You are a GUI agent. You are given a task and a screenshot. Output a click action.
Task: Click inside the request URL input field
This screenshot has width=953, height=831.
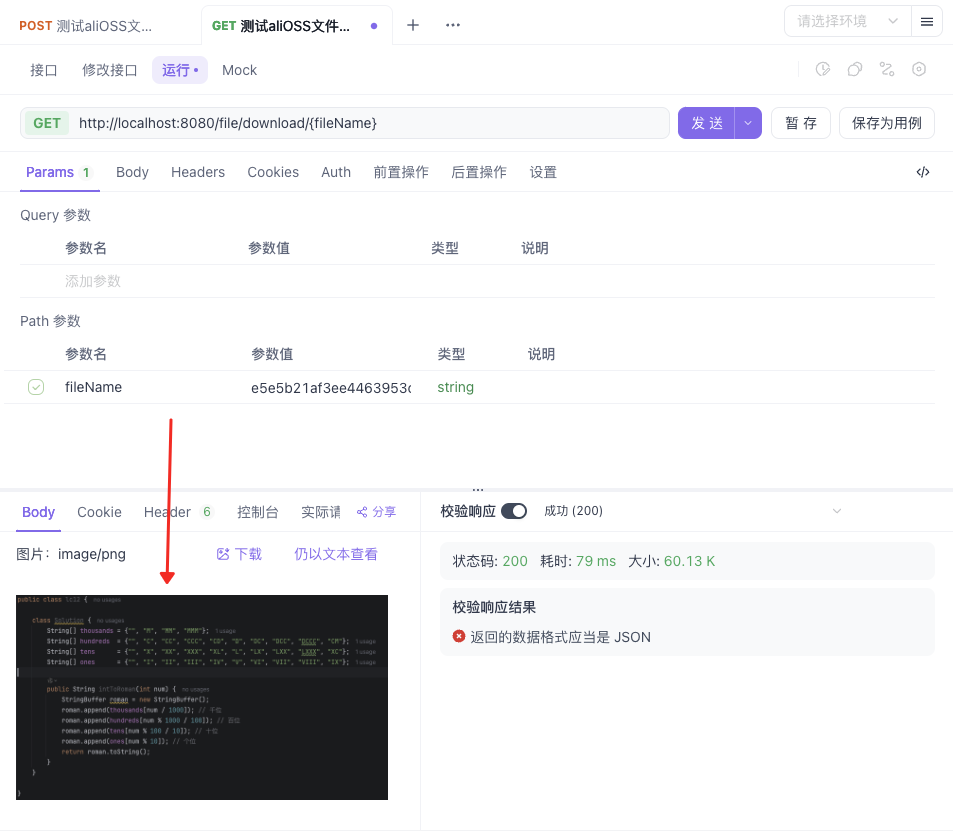tap(370, 122)
